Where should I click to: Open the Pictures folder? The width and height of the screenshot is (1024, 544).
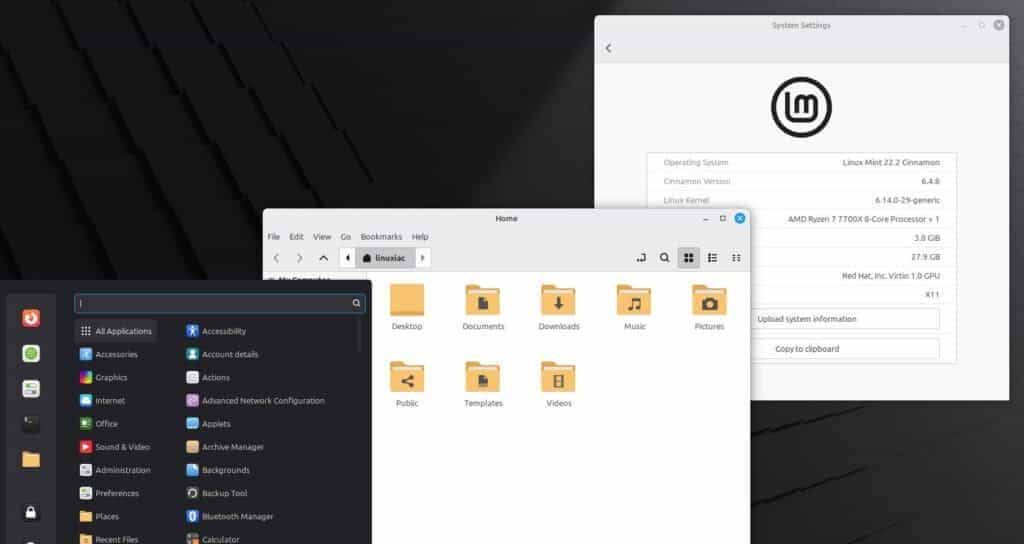click(709, 307)
